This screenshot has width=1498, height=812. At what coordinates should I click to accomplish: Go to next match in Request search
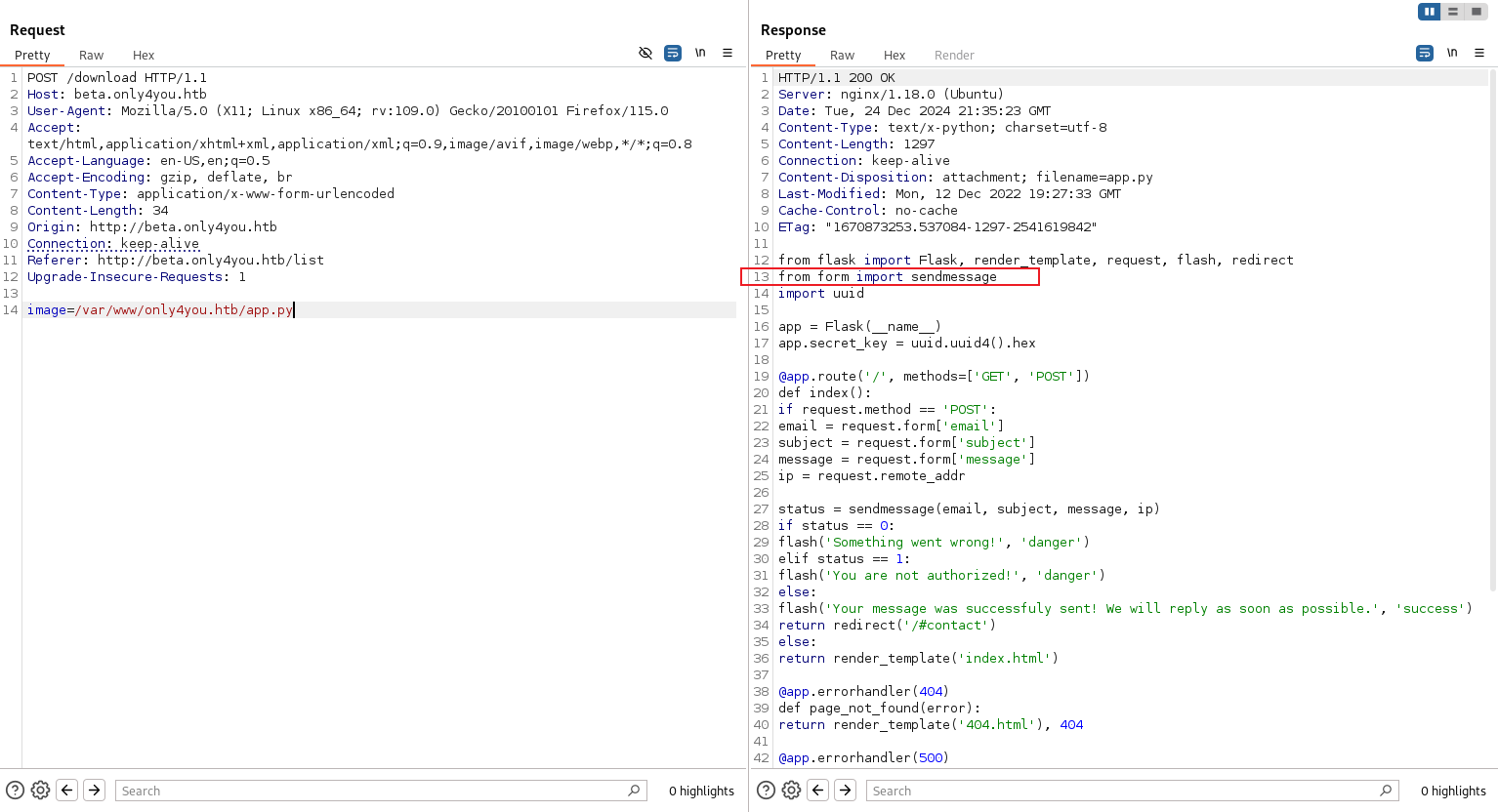pyautogui.click(x=95, y=791)
